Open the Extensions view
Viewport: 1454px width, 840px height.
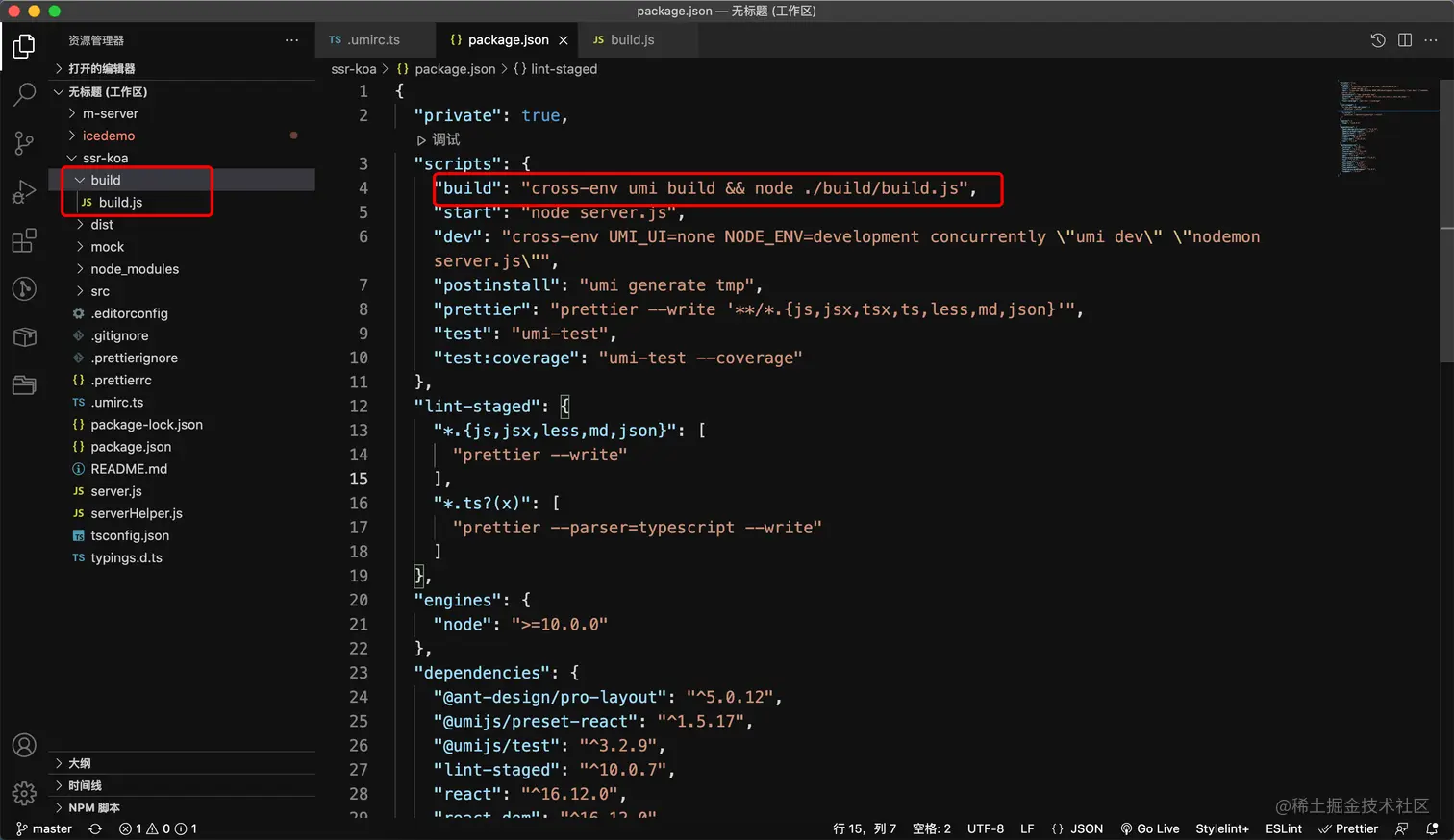(x=24, y=240)
